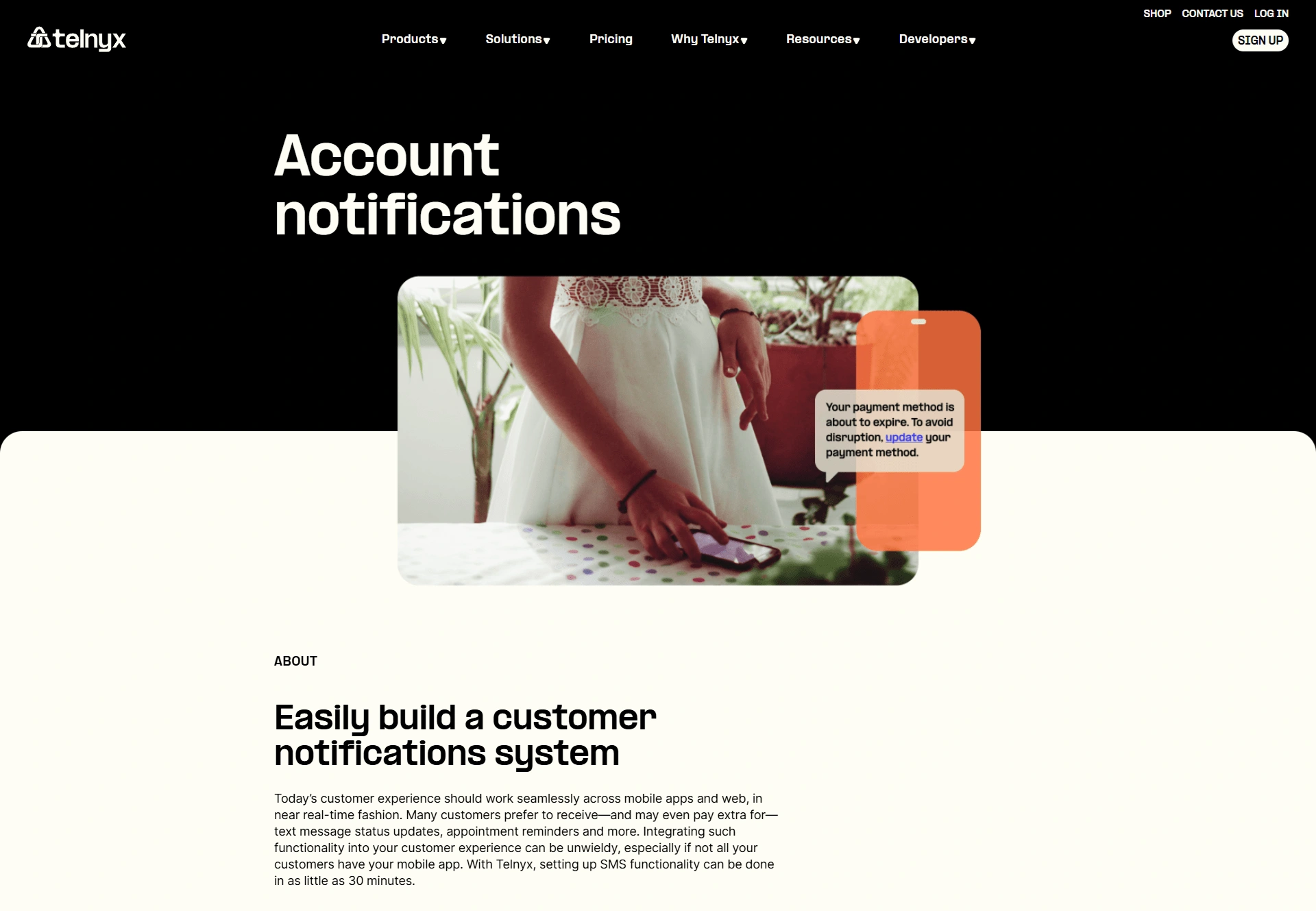
Task: Click the SHOP link in top navigation
Action: click(x=1156, y=13)
